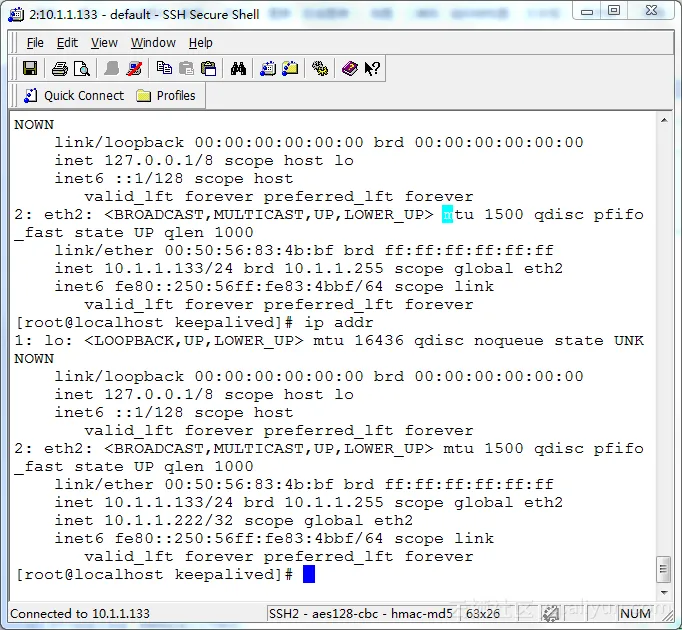Click the Profiles folder icon
Viewport: 682px width, 630px height.
point(144,95)
